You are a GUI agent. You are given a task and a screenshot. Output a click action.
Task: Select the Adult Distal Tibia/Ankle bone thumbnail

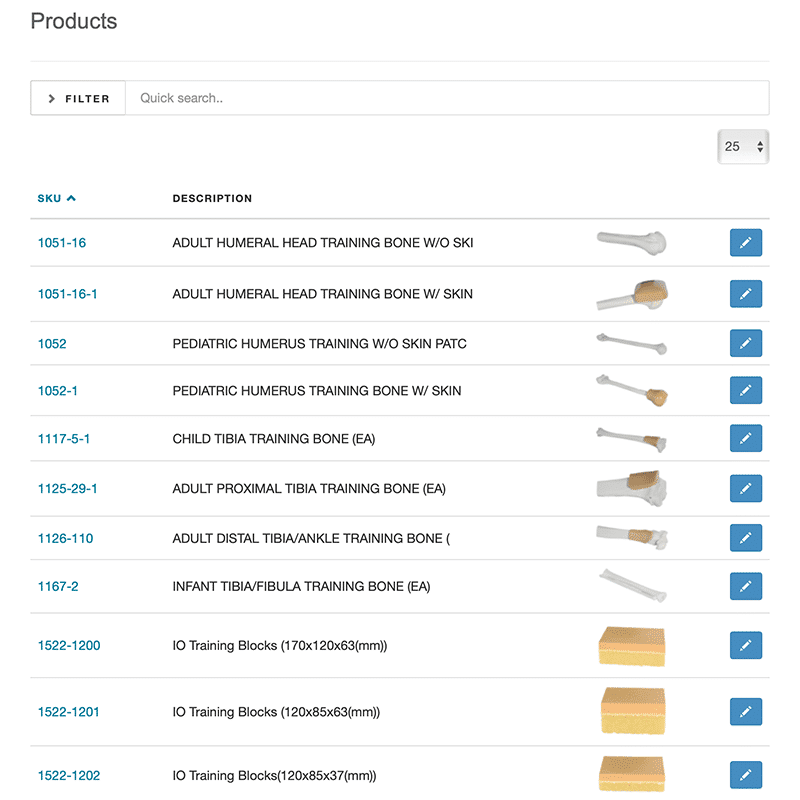point(631,537)
